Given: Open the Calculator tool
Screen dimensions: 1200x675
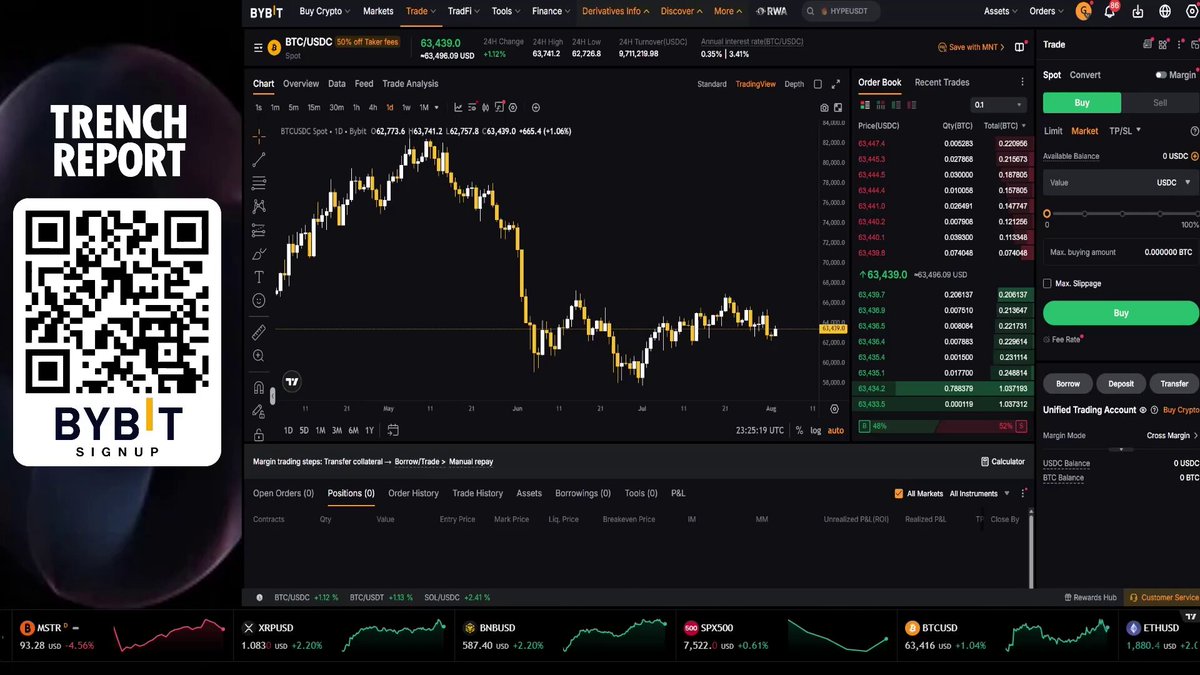Looking at the screenshot, I should (x=1003, y=462).
